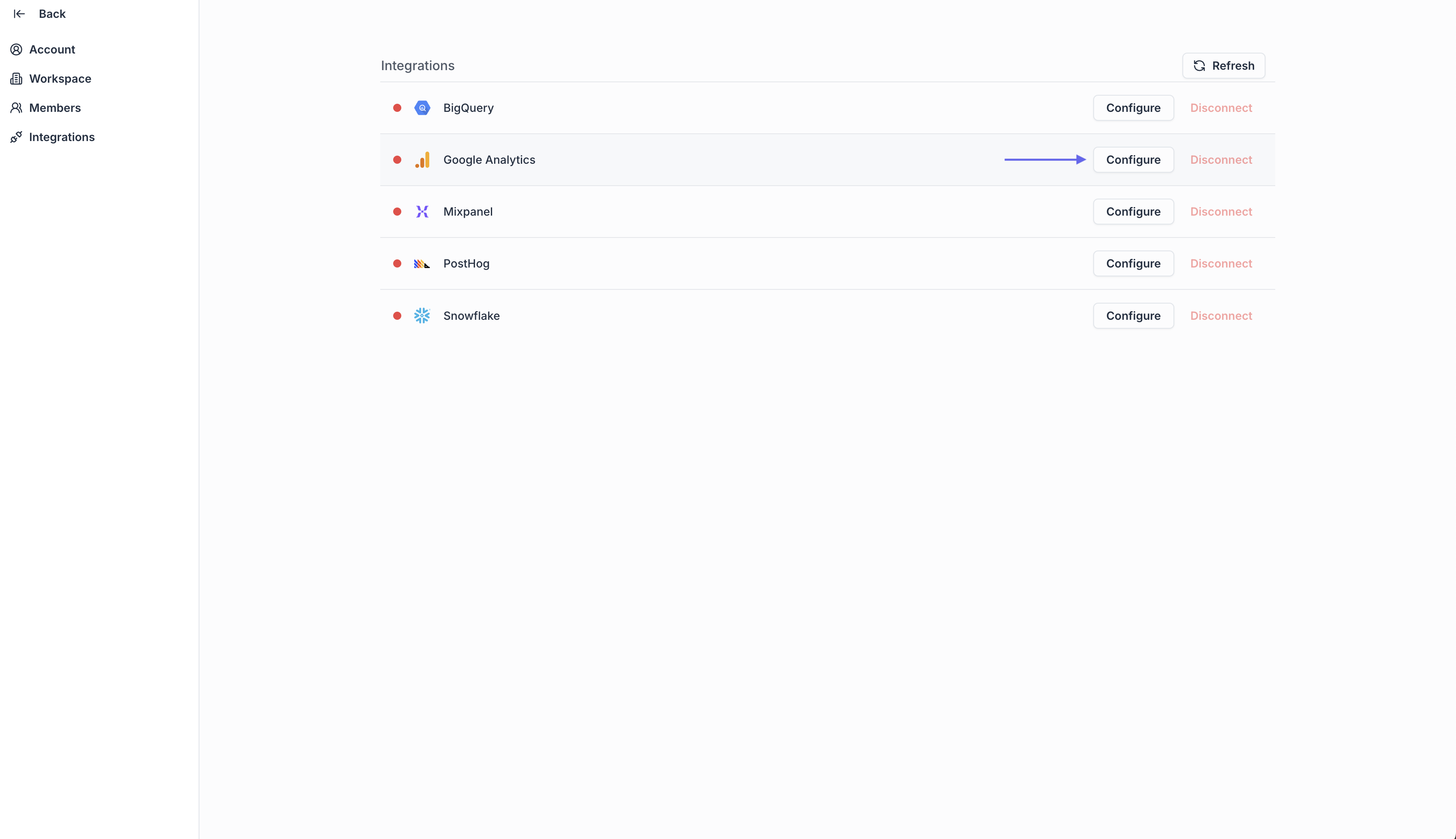1456x839 pixels.
Task: Disconnect the PostHog integration
Action: pos(1221,263)
